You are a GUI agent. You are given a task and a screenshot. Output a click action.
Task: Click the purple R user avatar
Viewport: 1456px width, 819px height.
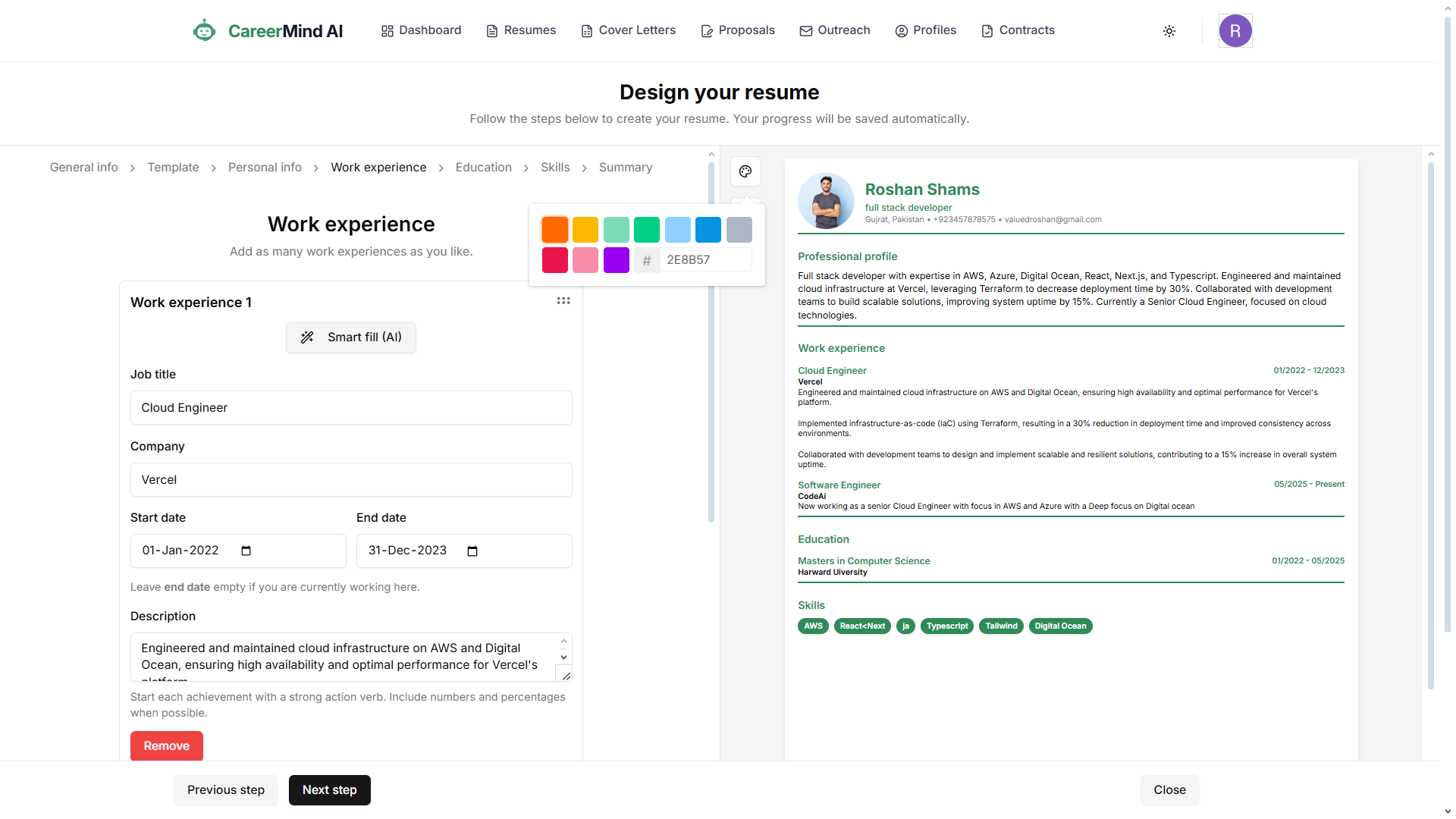(1235, 31)
